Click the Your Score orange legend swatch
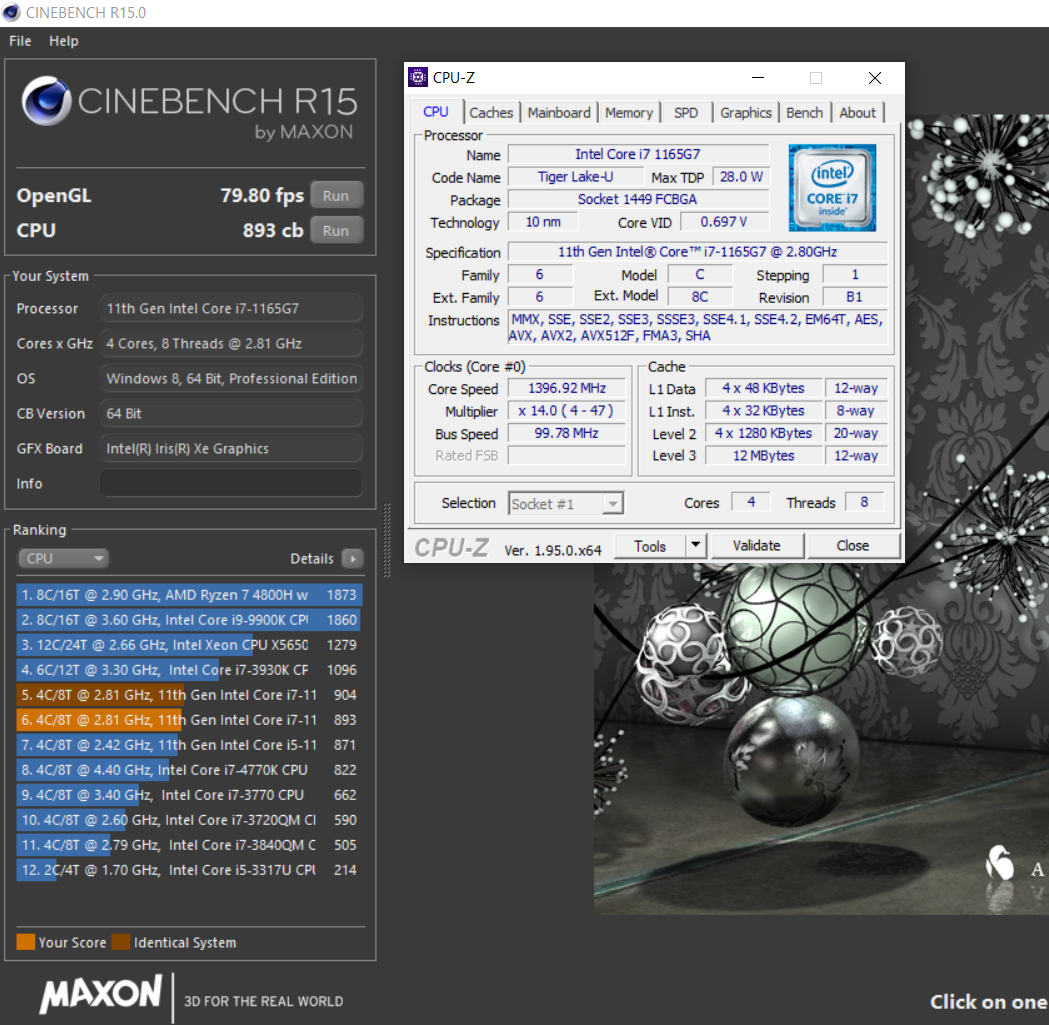 coord(25,942)
